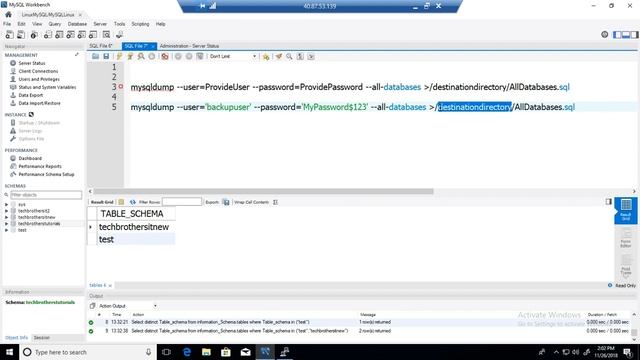The height and width of the screenshot is (360, 640).
Task: Toggle the auto-commit mode icon
Action: [200, 56]
